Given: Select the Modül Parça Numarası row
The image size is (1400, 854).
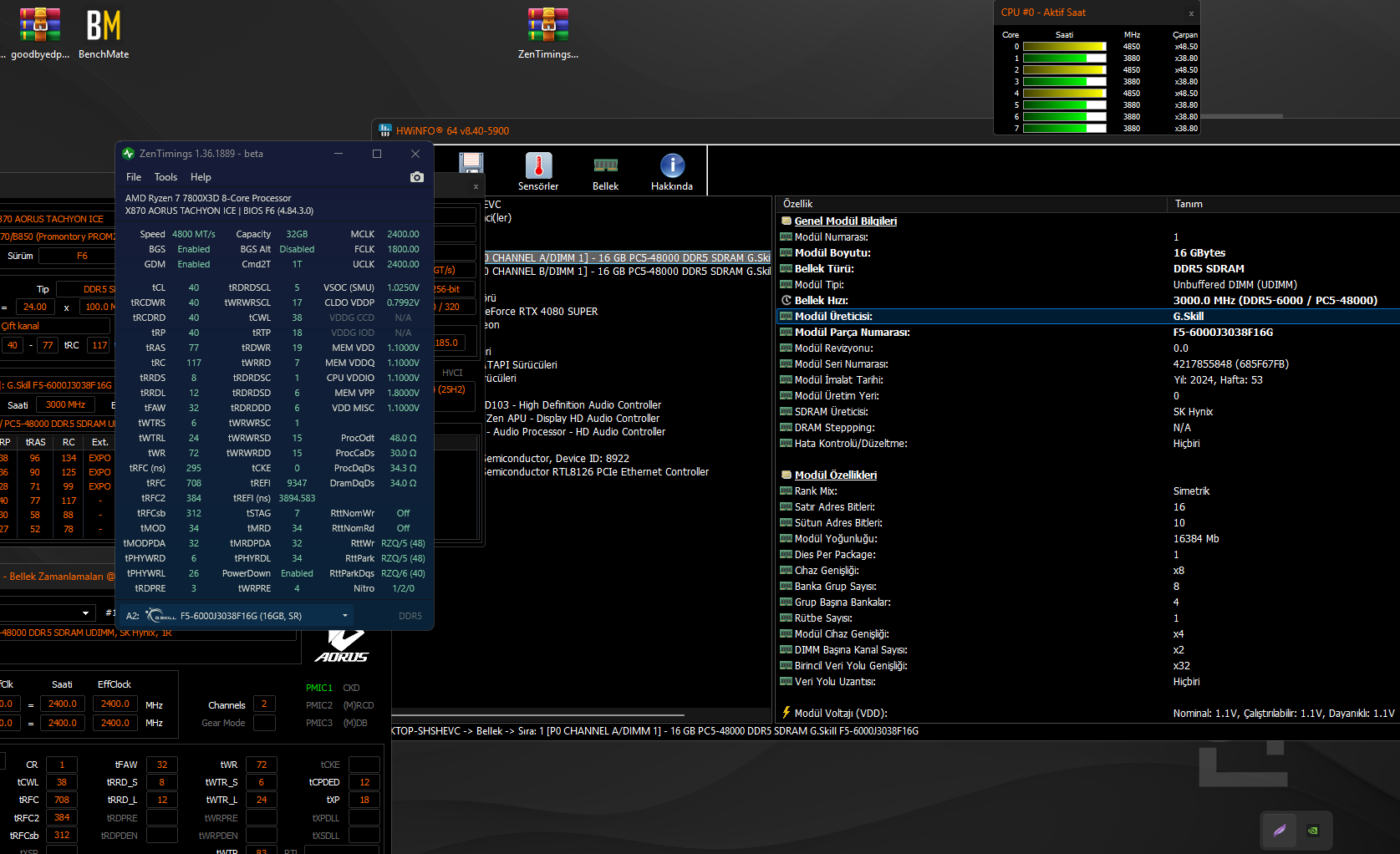Looking at the screenshot, I should (1088, 333).
